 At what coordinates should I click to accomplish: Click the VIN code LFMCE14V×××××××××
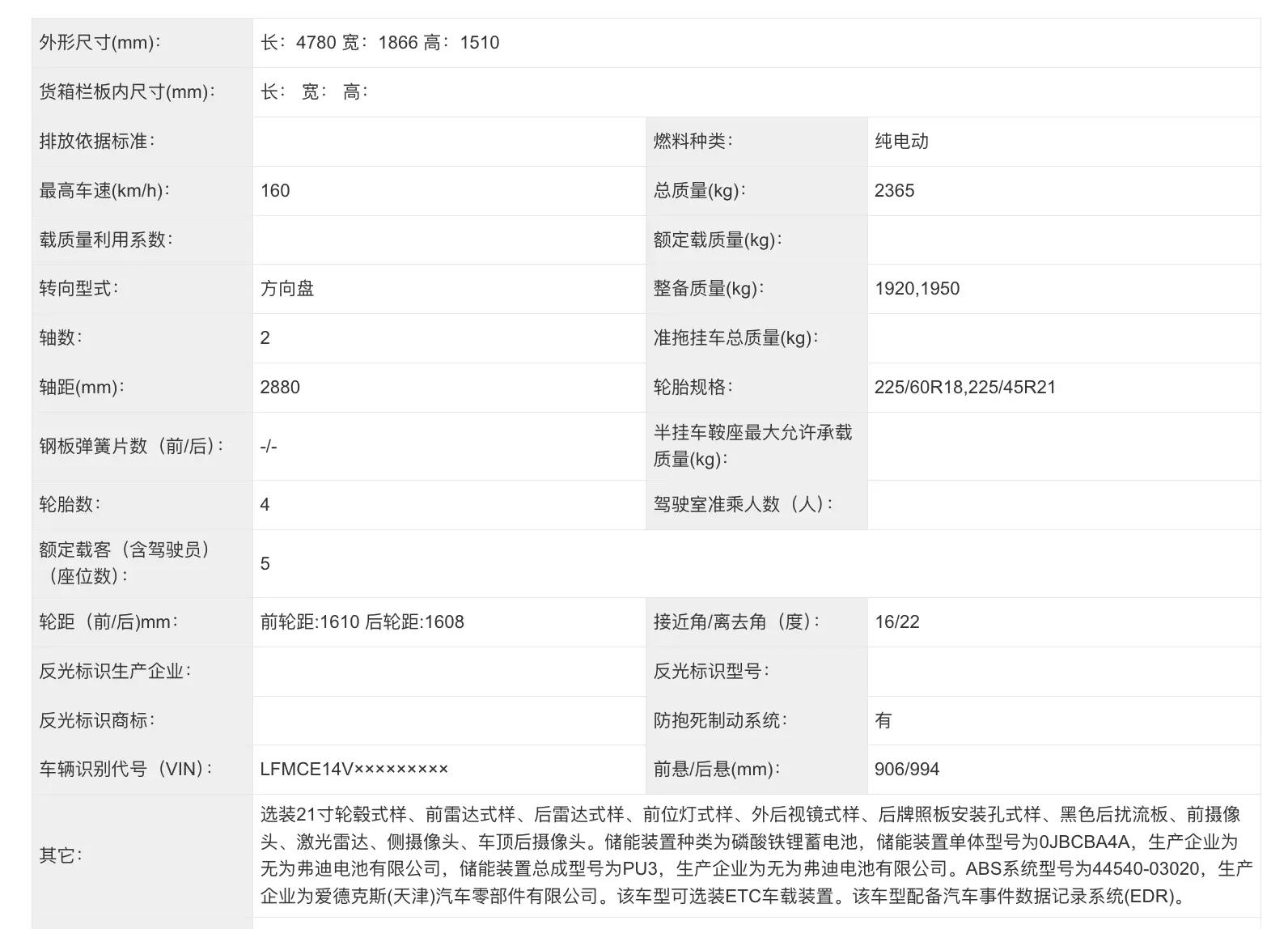(354, 770)
